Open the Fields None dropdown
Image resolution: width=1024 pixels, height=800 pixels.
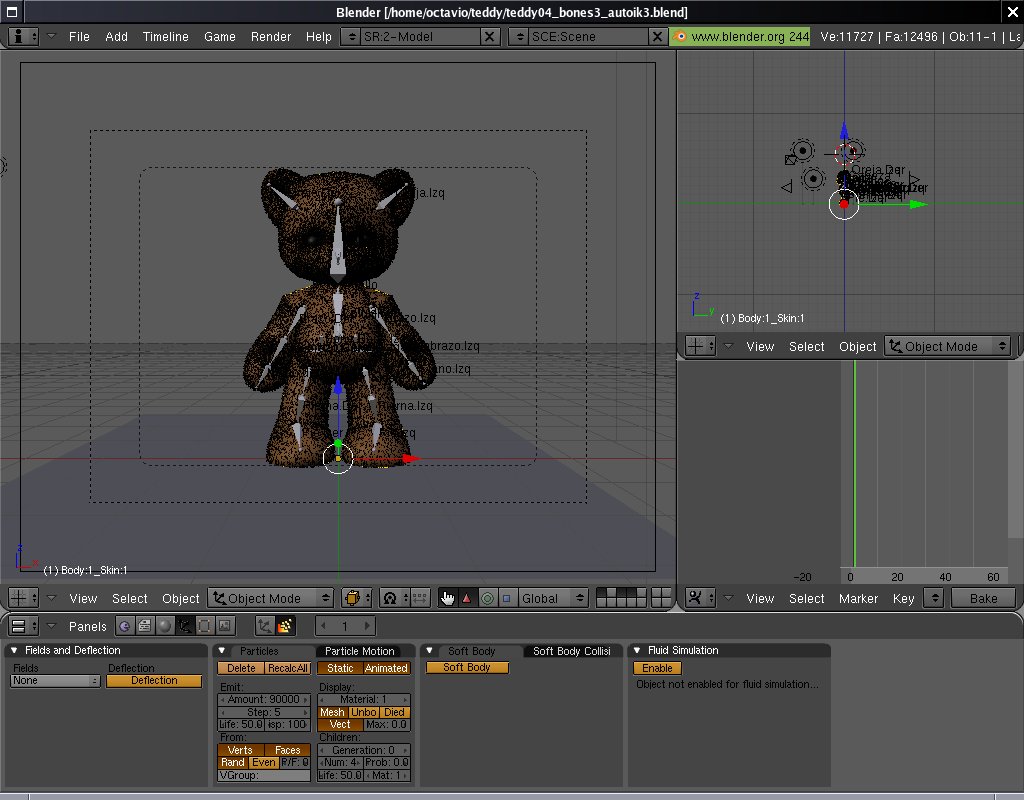click(55, 680)
